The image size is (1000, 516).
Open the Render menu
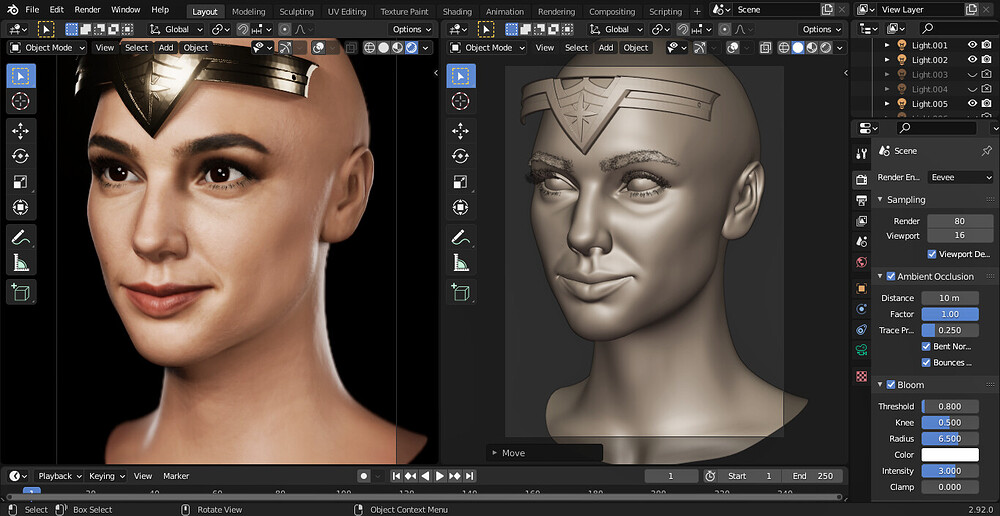87,10
